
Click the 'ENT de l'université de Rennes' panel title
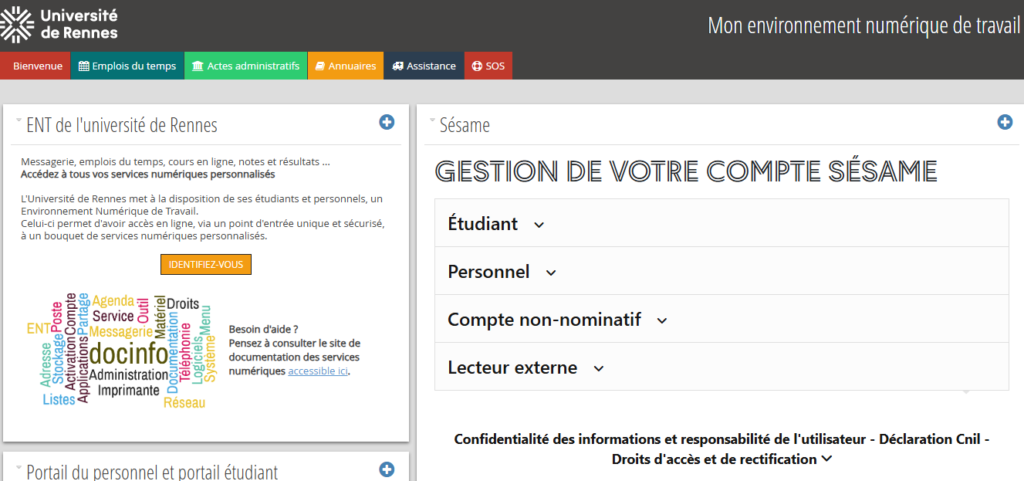122,125
